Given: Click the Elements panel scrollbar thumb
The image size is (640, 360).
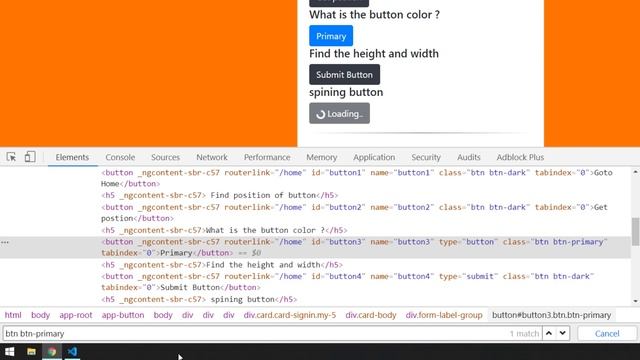Looking at the screenshot, I should pyautogui.click(x=636, y=232).
